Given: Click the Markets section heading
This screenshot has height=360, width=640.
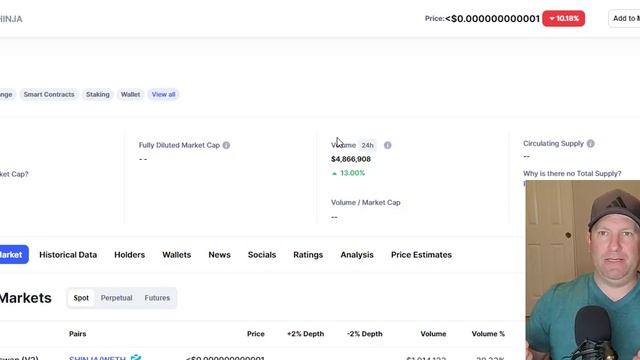Looking at the screenshot, I should [25, 298].
